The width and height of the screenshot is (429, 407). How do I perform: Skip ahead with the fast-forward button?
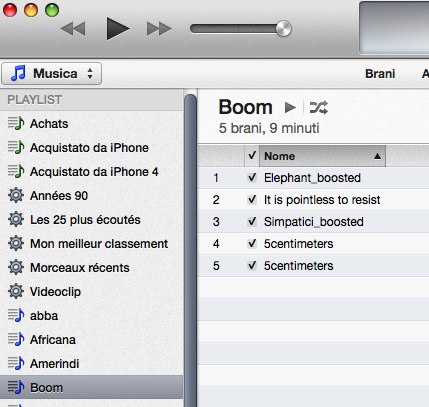159,29
